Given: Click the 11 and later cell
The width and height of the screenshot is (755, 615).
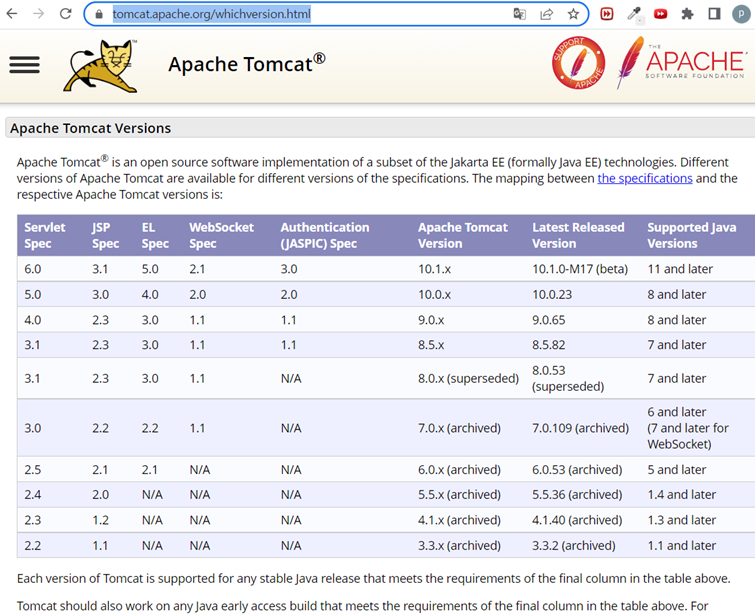Looking at the screenshot, I should pyautogui.click(x=680, y=269).
